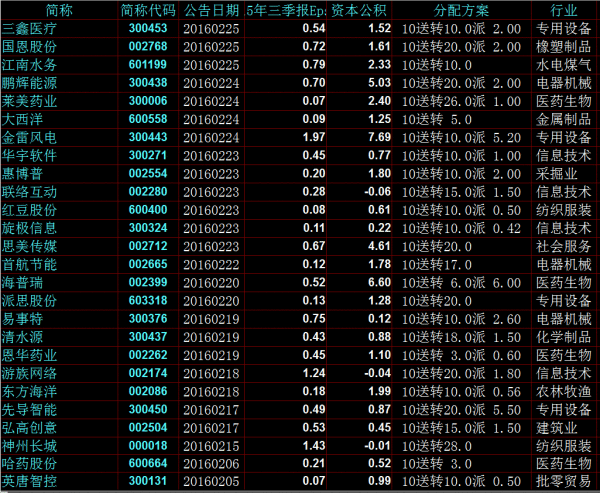Click stock code 601199
This screenshot has width=600, height=493.
click(x=148, y=64)
